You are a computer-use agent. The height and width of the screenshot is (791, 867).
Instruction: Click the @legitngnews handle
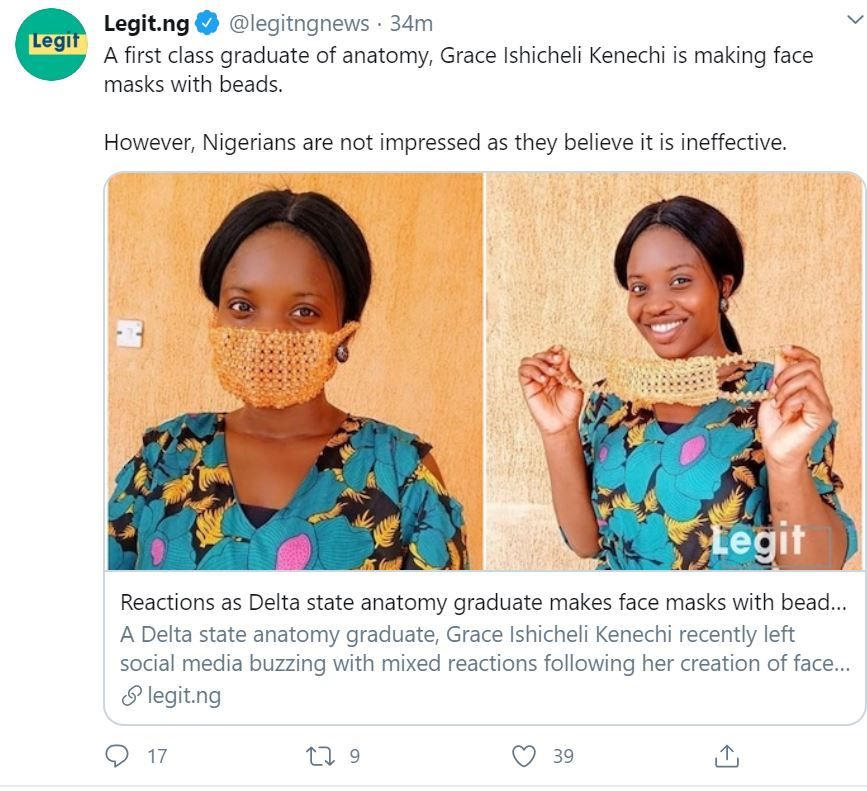299,23
